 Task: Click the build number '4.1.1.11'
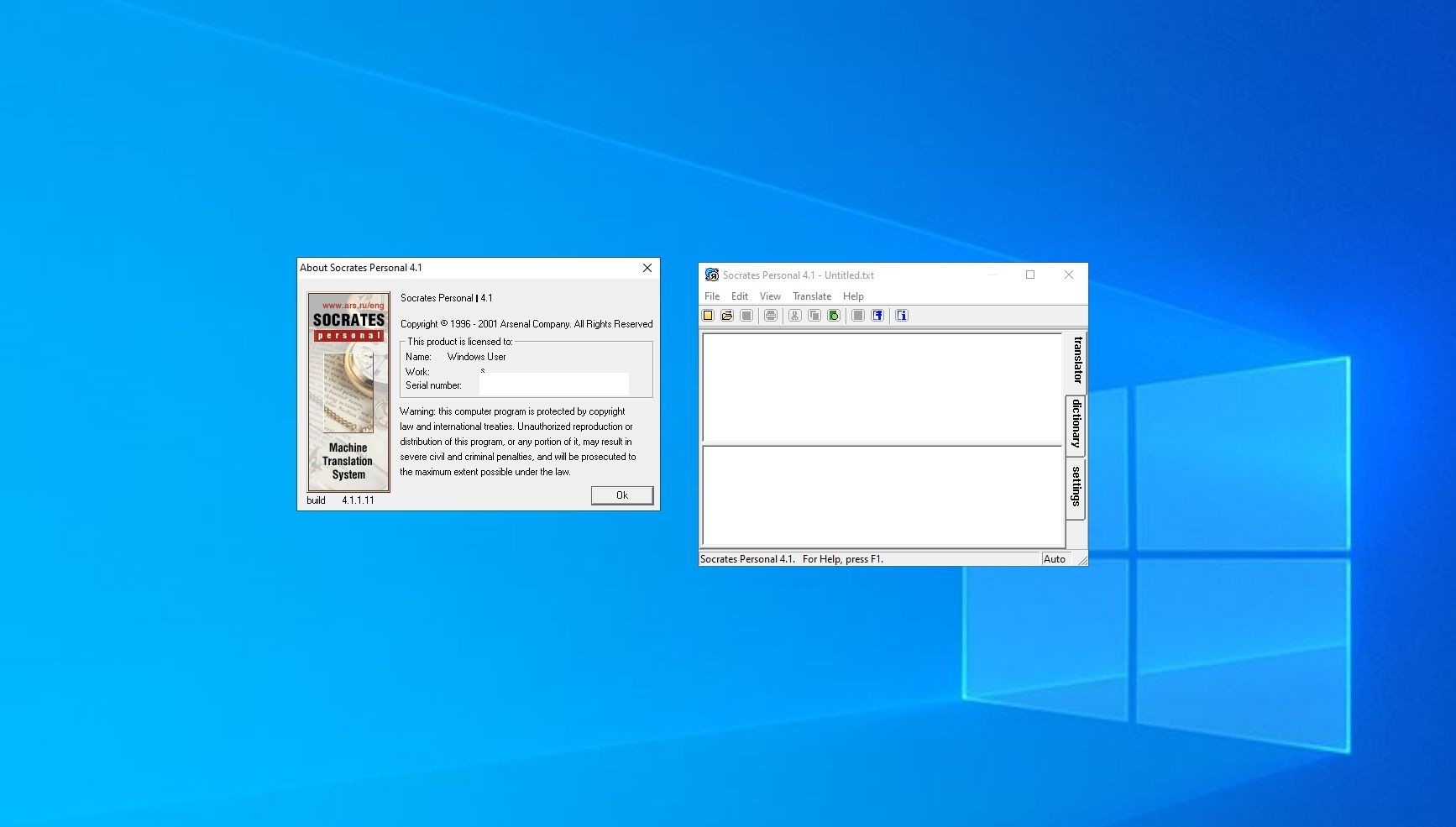tap(358, 500)
